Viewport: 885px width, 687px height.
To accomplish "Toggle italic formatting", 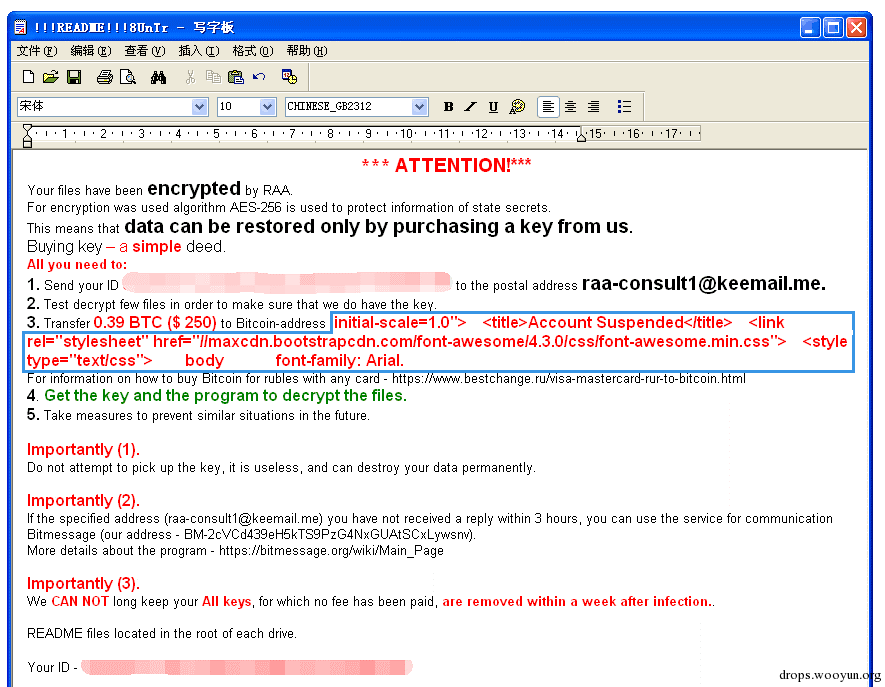I will coord(470,107).
